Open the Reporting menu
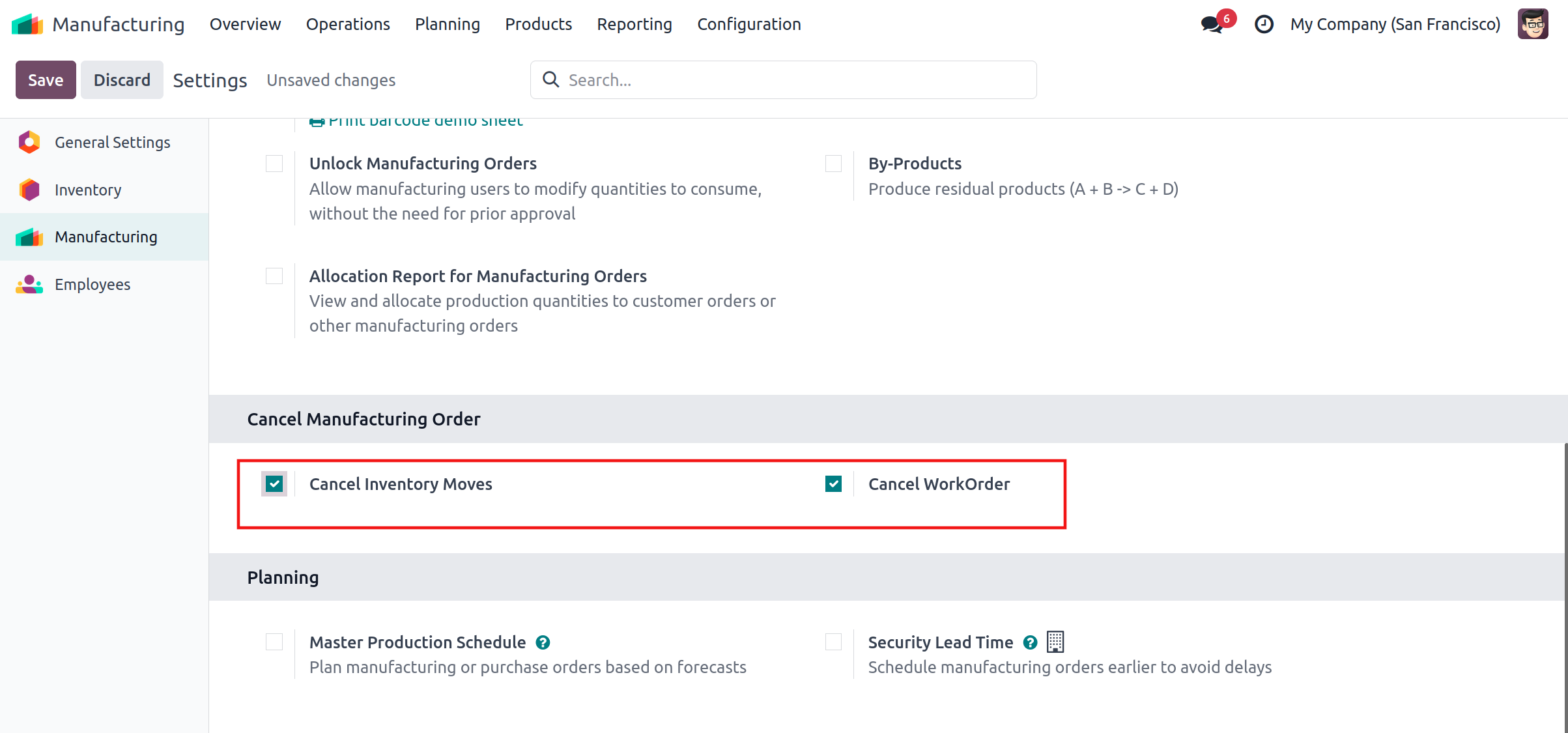 point(634,24)
